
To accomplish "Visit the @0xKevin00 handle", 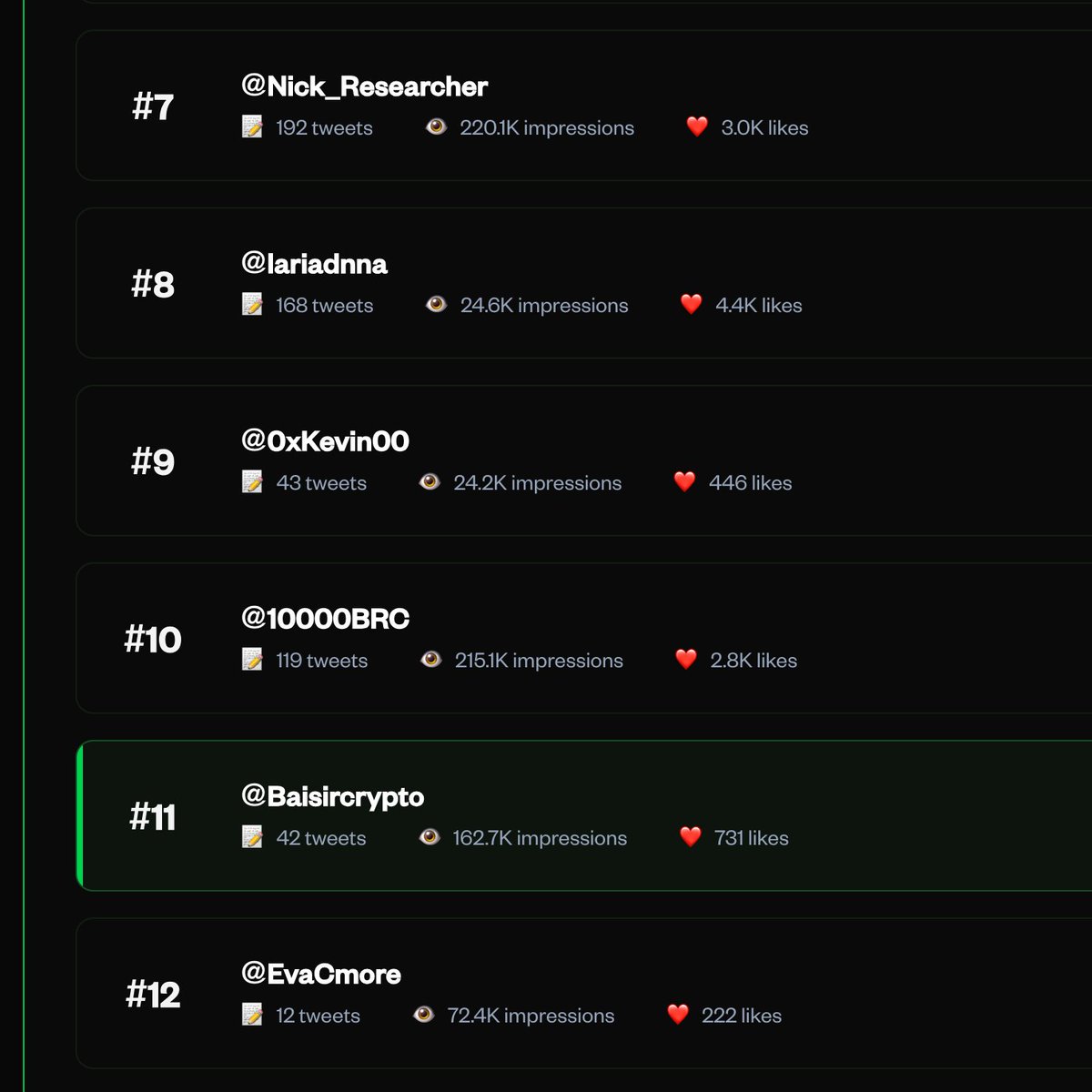I will tap(325, 441).
